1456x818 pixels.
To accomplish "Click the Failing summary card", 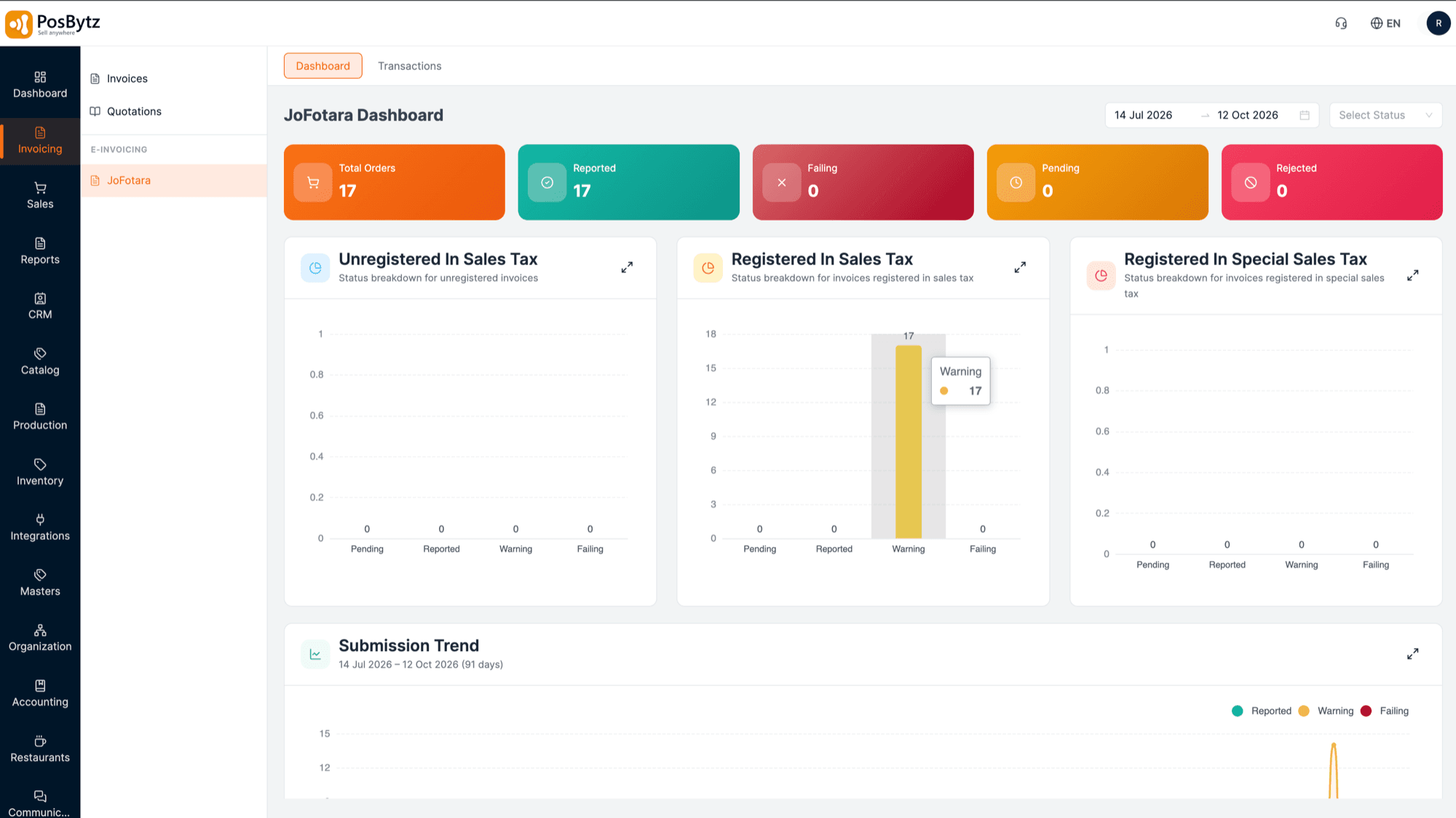I will [x=863, y=182].
